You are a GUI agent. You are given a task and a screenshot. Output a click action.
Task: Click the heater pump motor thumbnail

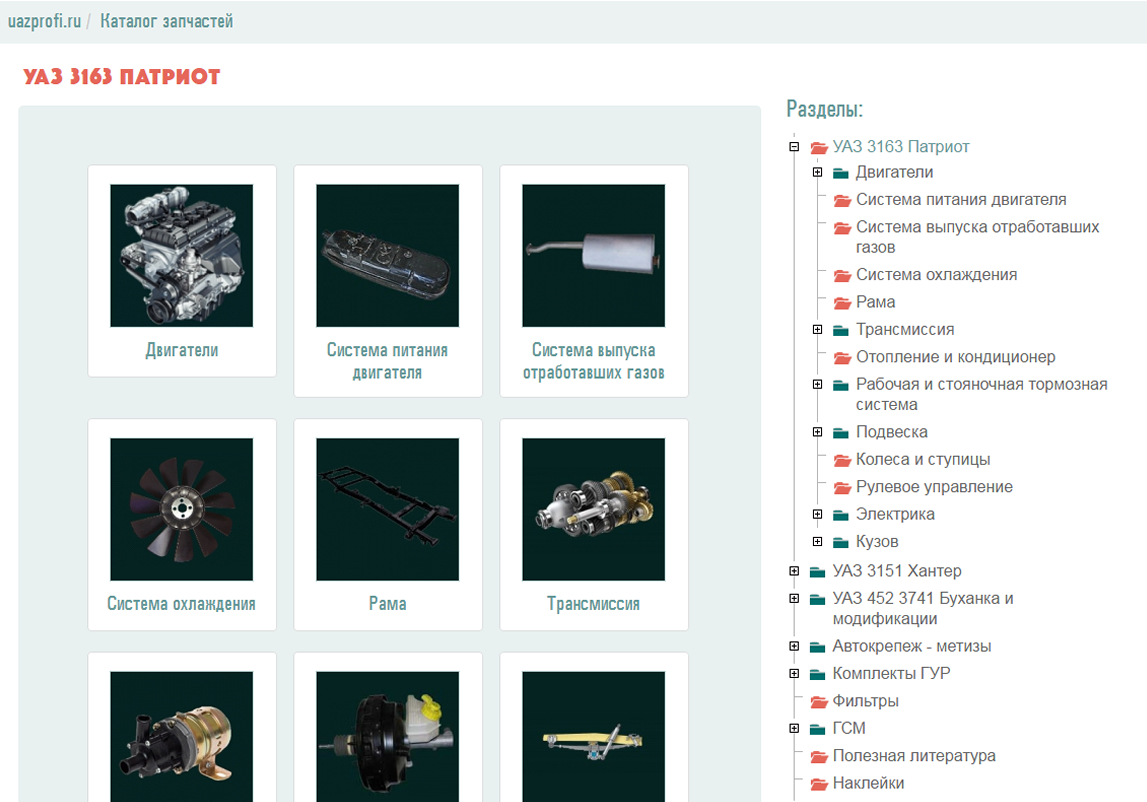181,737
